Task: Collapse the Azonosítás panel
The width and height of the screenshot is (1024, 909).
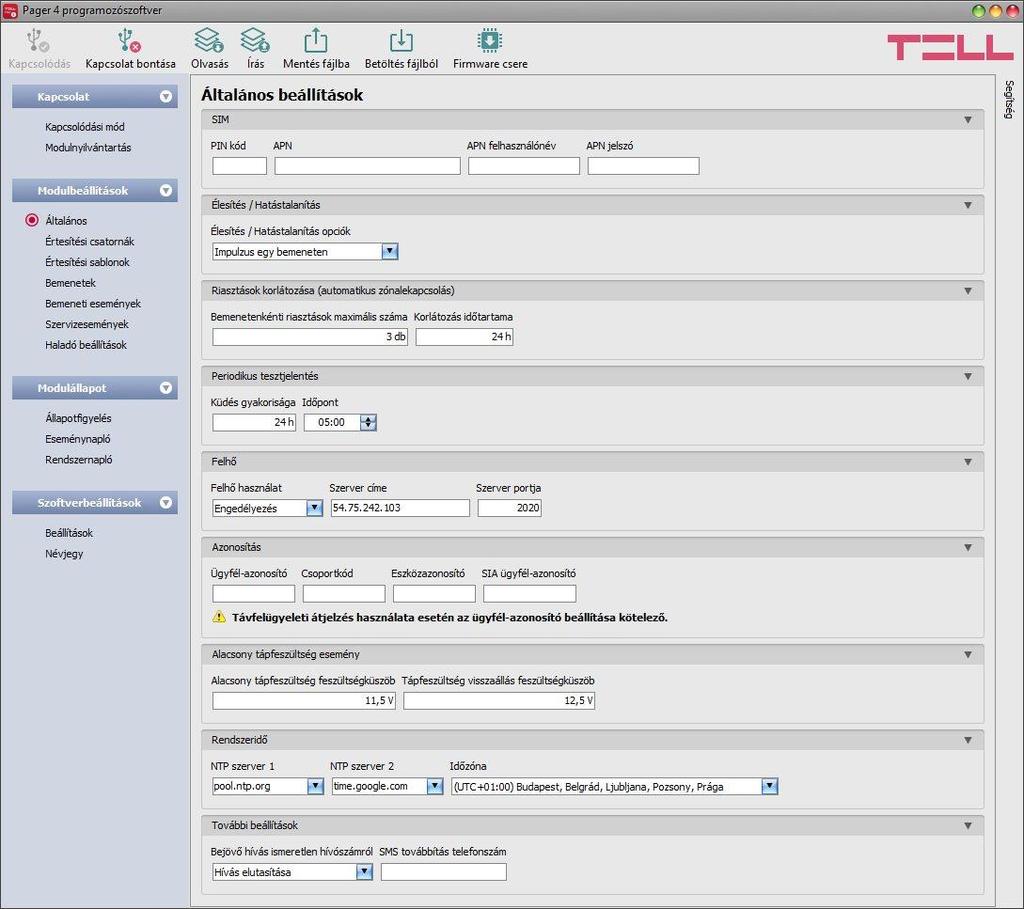Action: point(968,548)
